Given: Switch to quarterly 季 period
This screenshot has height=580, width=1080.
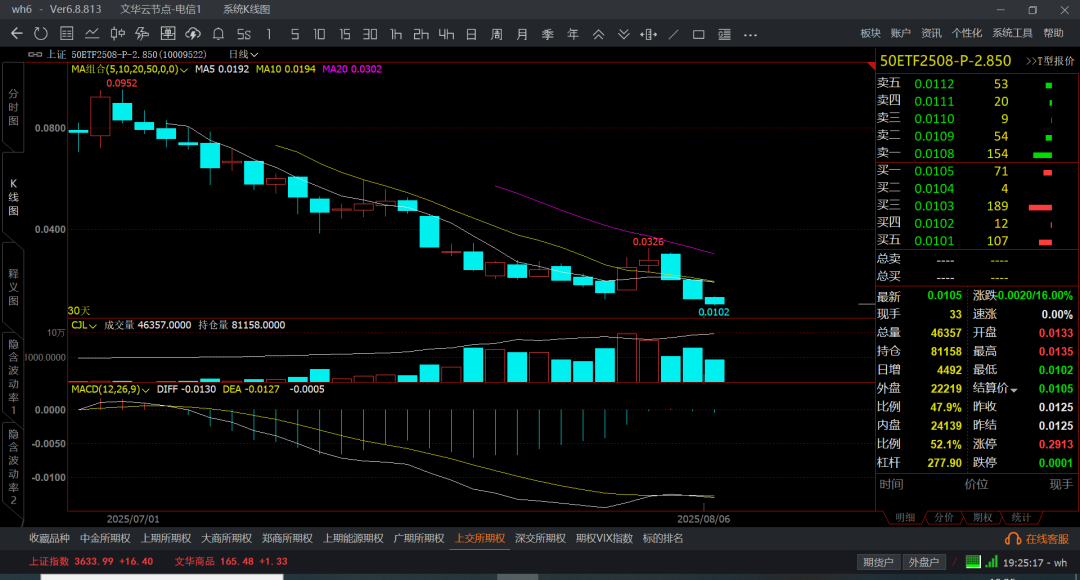Looking at the screenshot, I should [548, 34].
